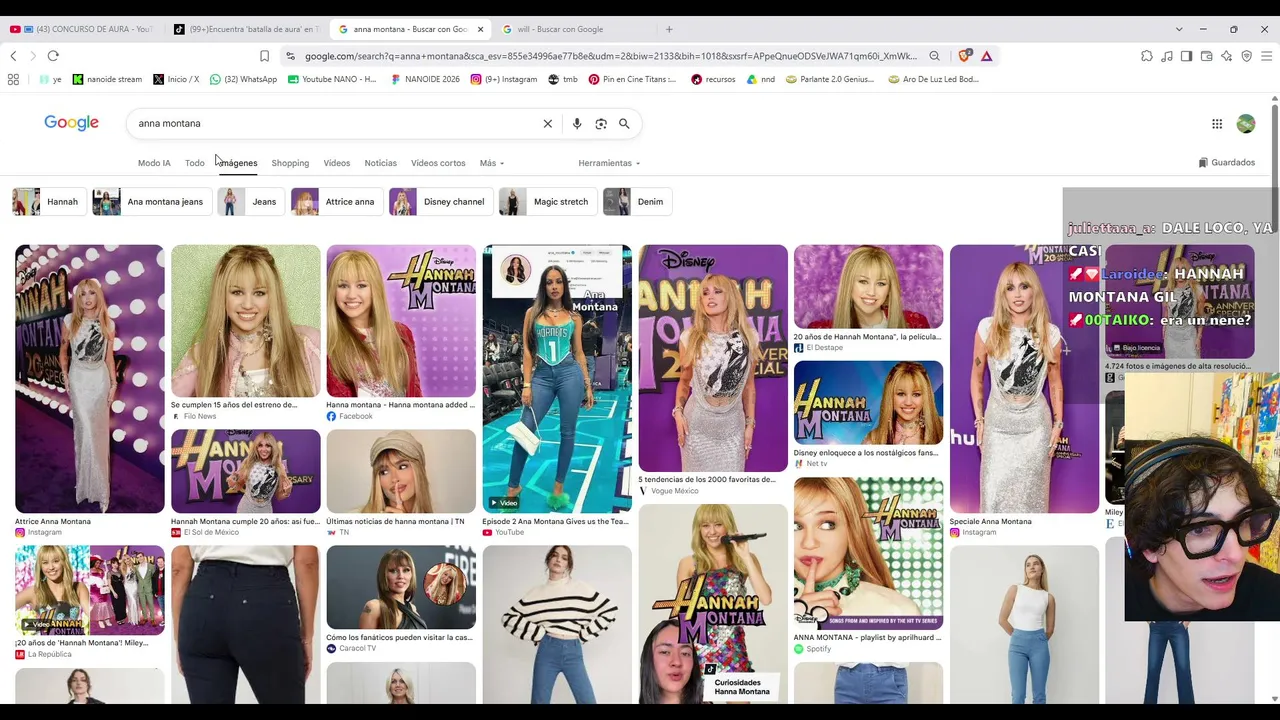This screenshot has height=720, width=1280.
Task: Open the 'Attrice Anna Montana' Instagram image
Action: pyautogui.click(x=90, y=379)
